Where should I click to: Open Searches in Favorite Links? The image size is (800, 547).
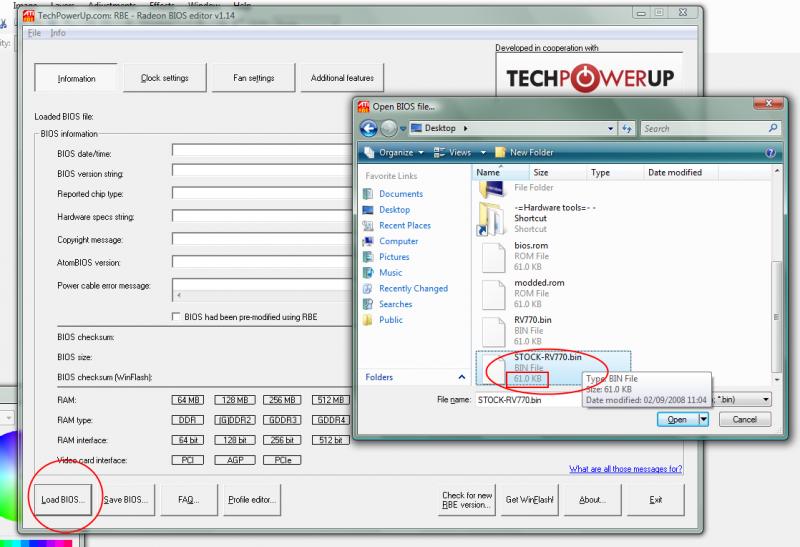tap(395, 305)
